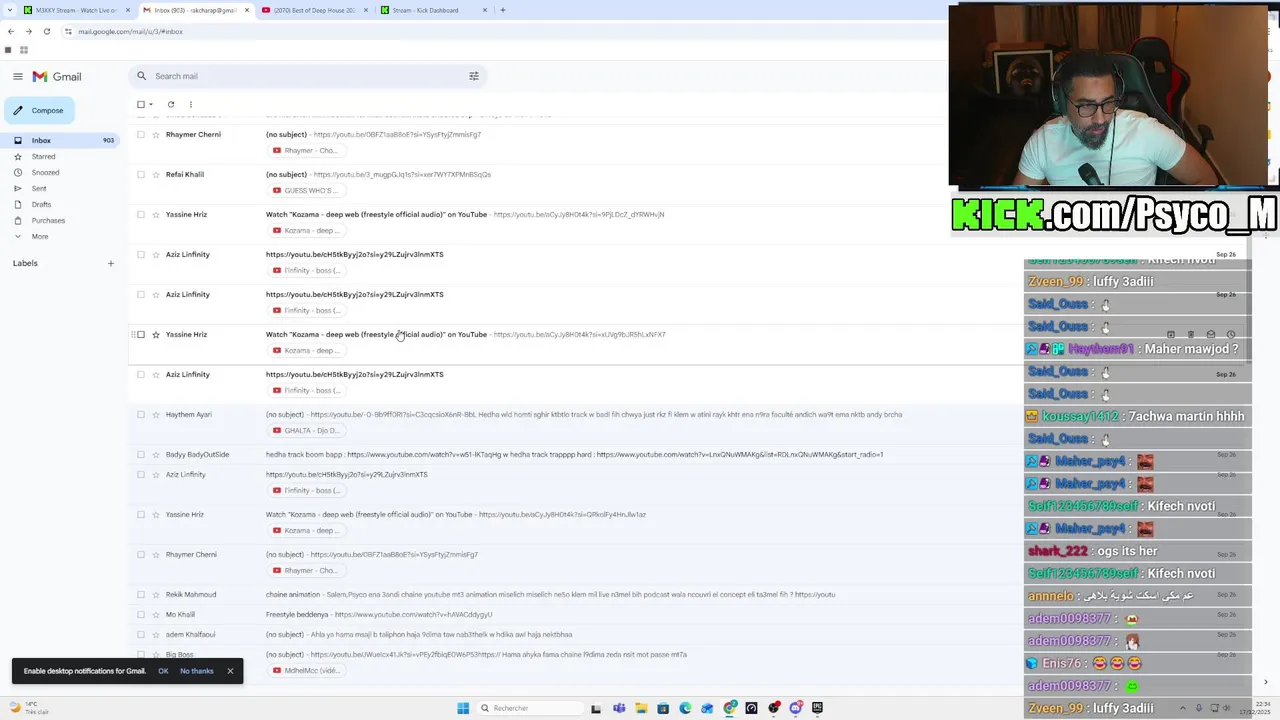The width and height of the screenshot is (1280, 720).
Task: Open Microsoft Teams from the taskbar
Action: click(x=619, y=708)
